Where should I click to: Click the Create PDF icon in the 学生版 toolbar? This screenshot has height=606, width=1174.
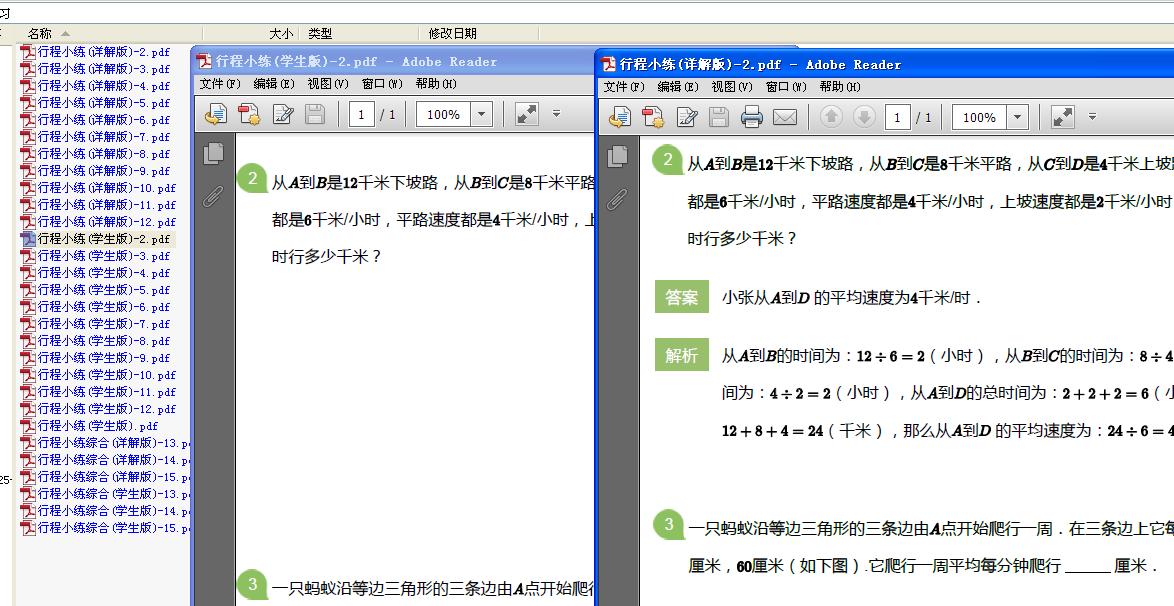pos(249,115)
